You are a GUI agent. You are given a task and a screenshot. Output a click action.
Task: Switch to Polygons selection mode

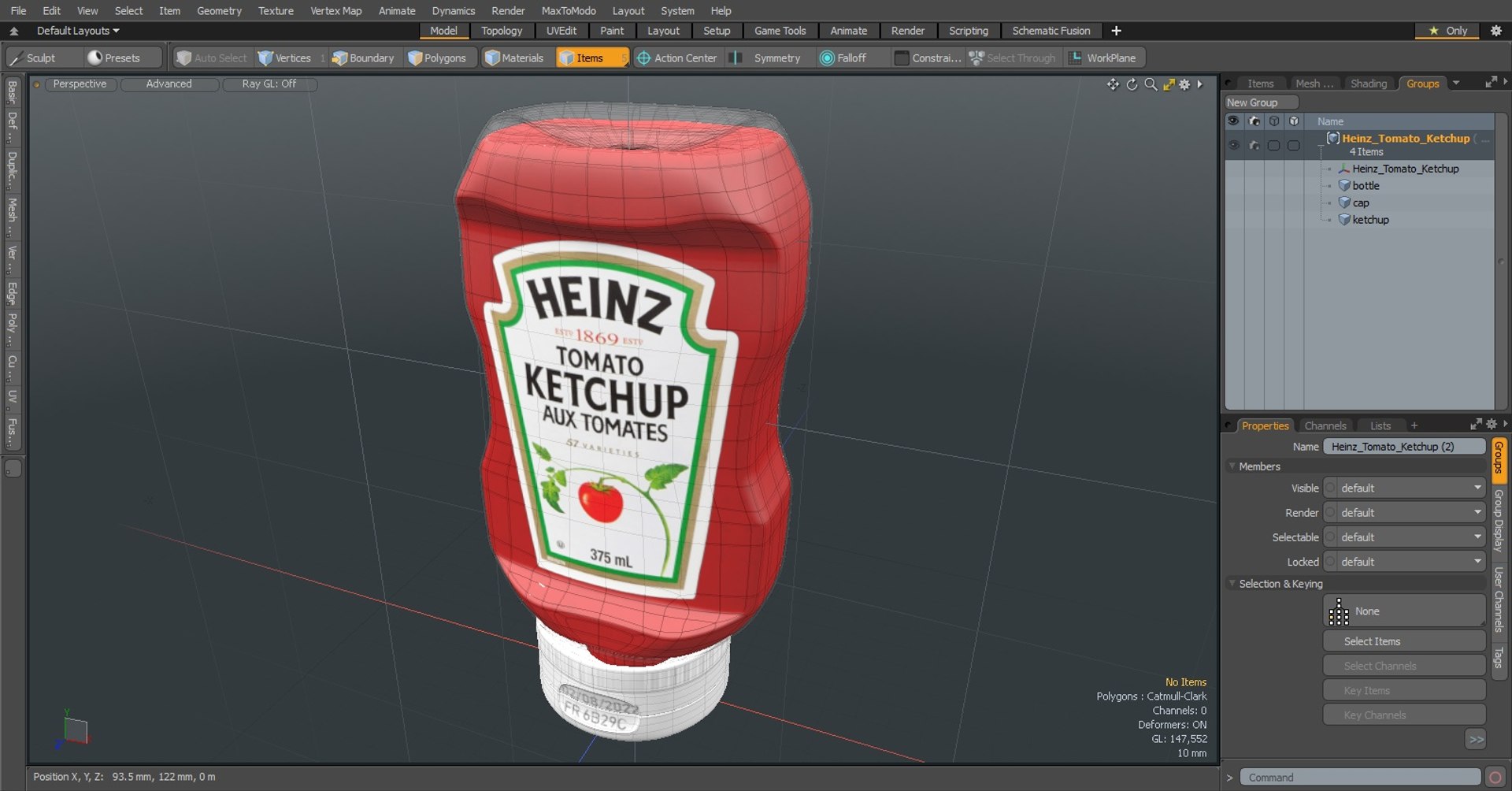click(x=438, y=58)
